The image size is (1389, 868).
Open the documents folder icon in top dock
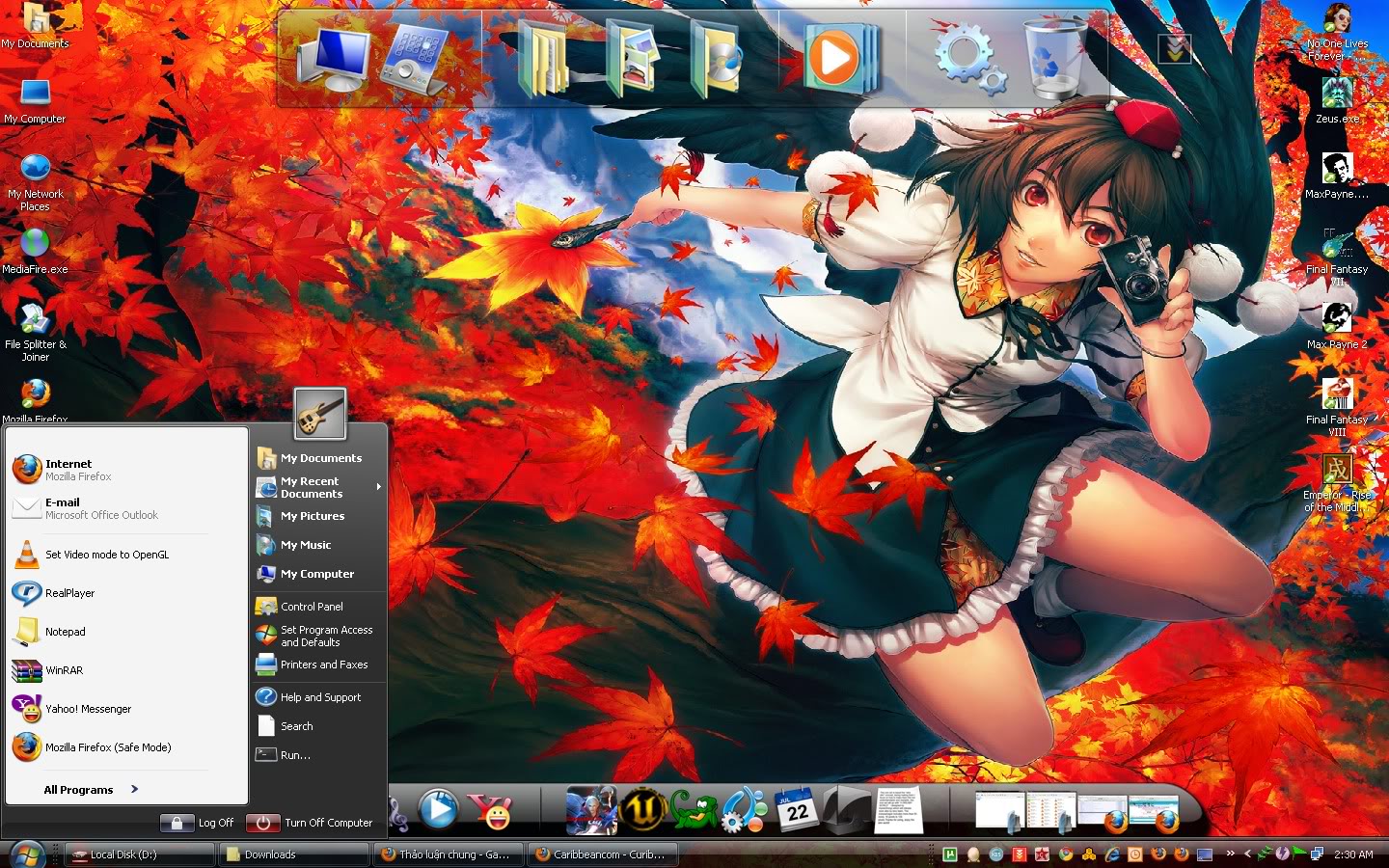[543, 60]
